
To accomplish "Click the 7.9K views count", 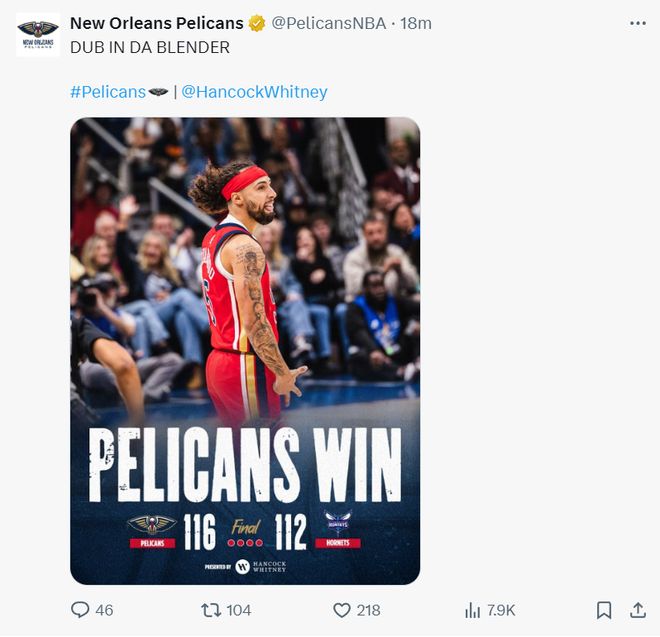I will (501, 610).
